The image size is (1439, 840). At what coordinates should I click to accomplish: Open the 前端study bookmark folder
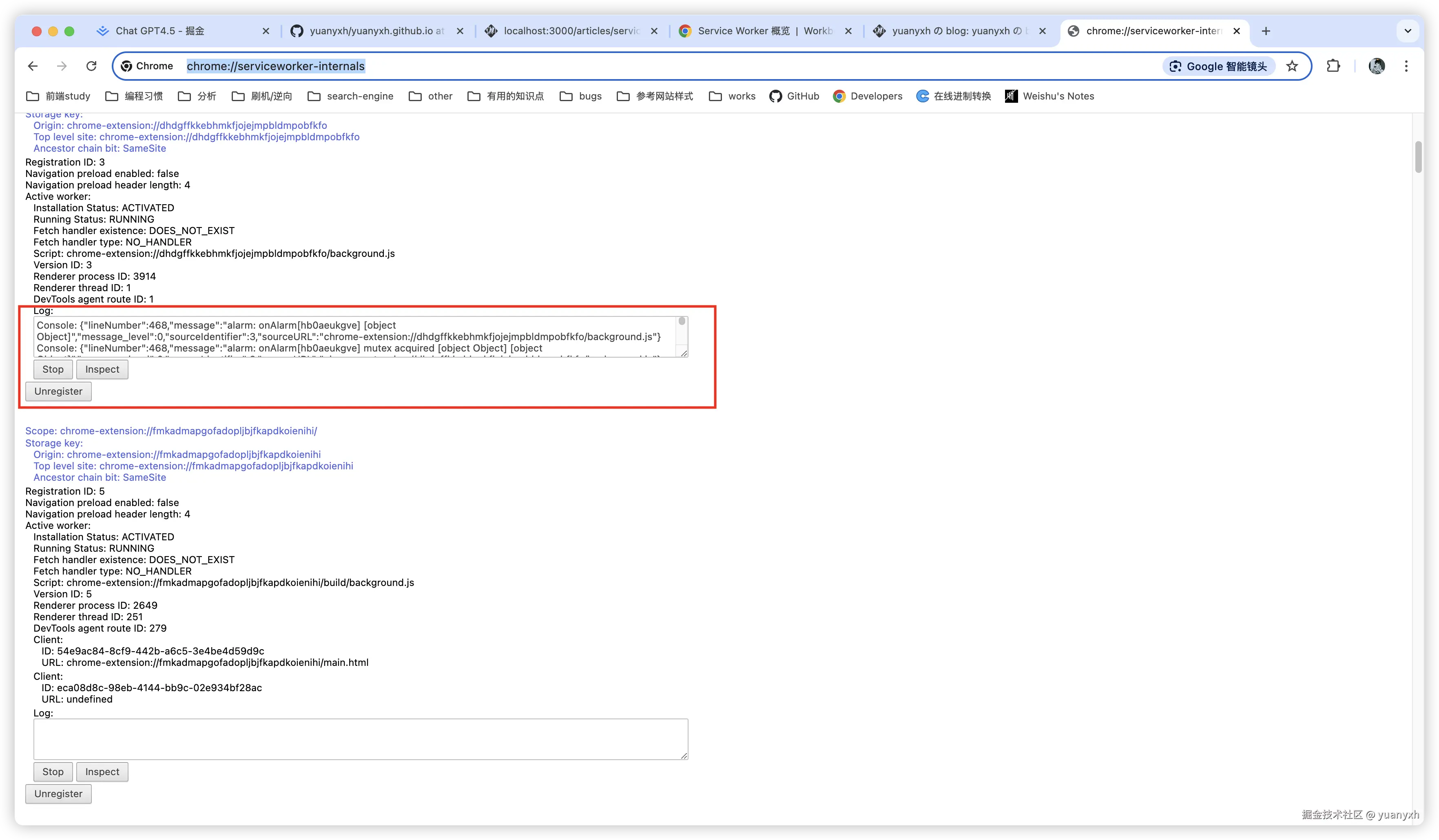(x=58, y=96)
